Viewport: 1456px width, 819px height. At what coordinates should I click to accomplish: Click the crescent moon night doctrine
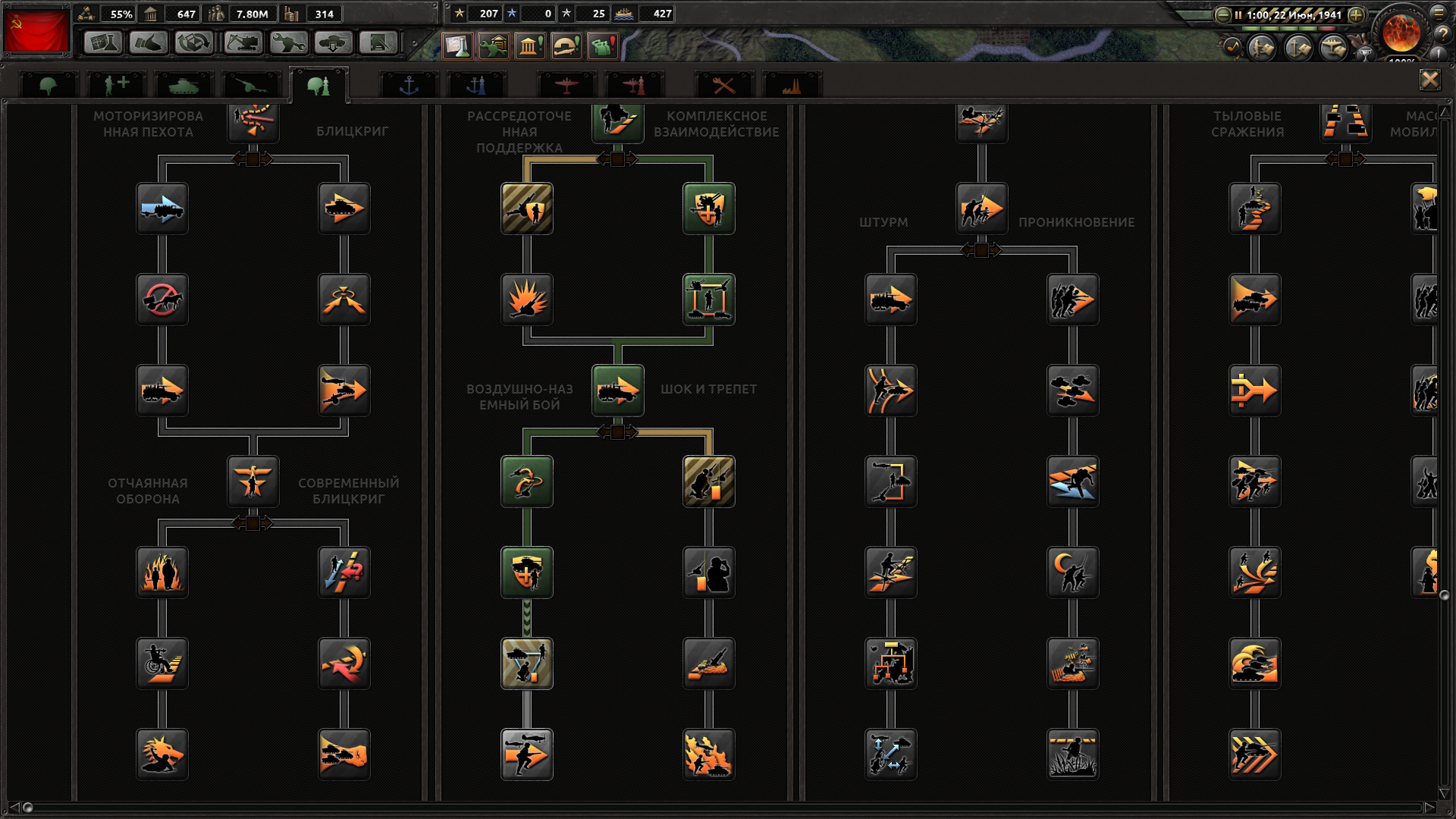(x=1073, y=573)
